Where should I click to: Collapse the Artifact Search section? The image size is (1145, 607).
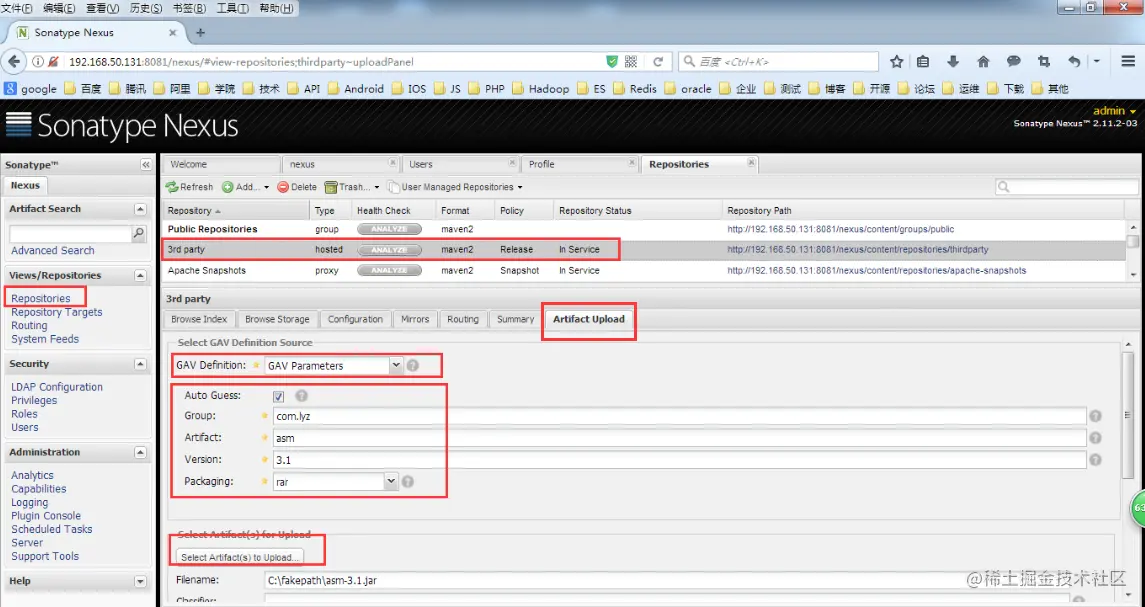(140, 210)
